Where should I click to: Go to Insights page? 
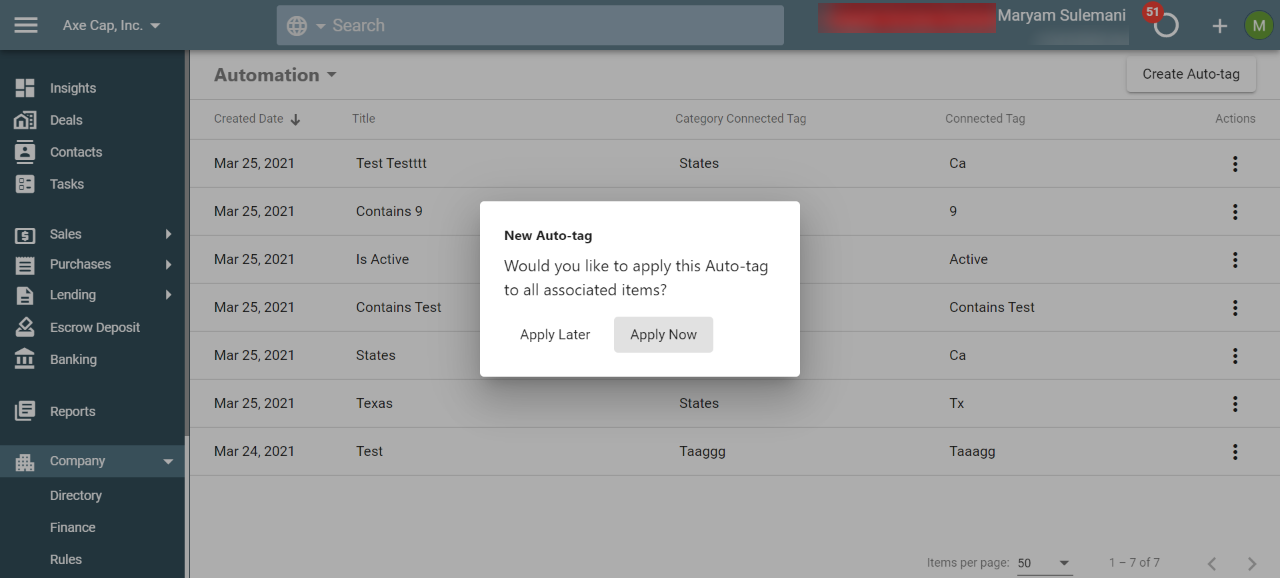(73, 88)
